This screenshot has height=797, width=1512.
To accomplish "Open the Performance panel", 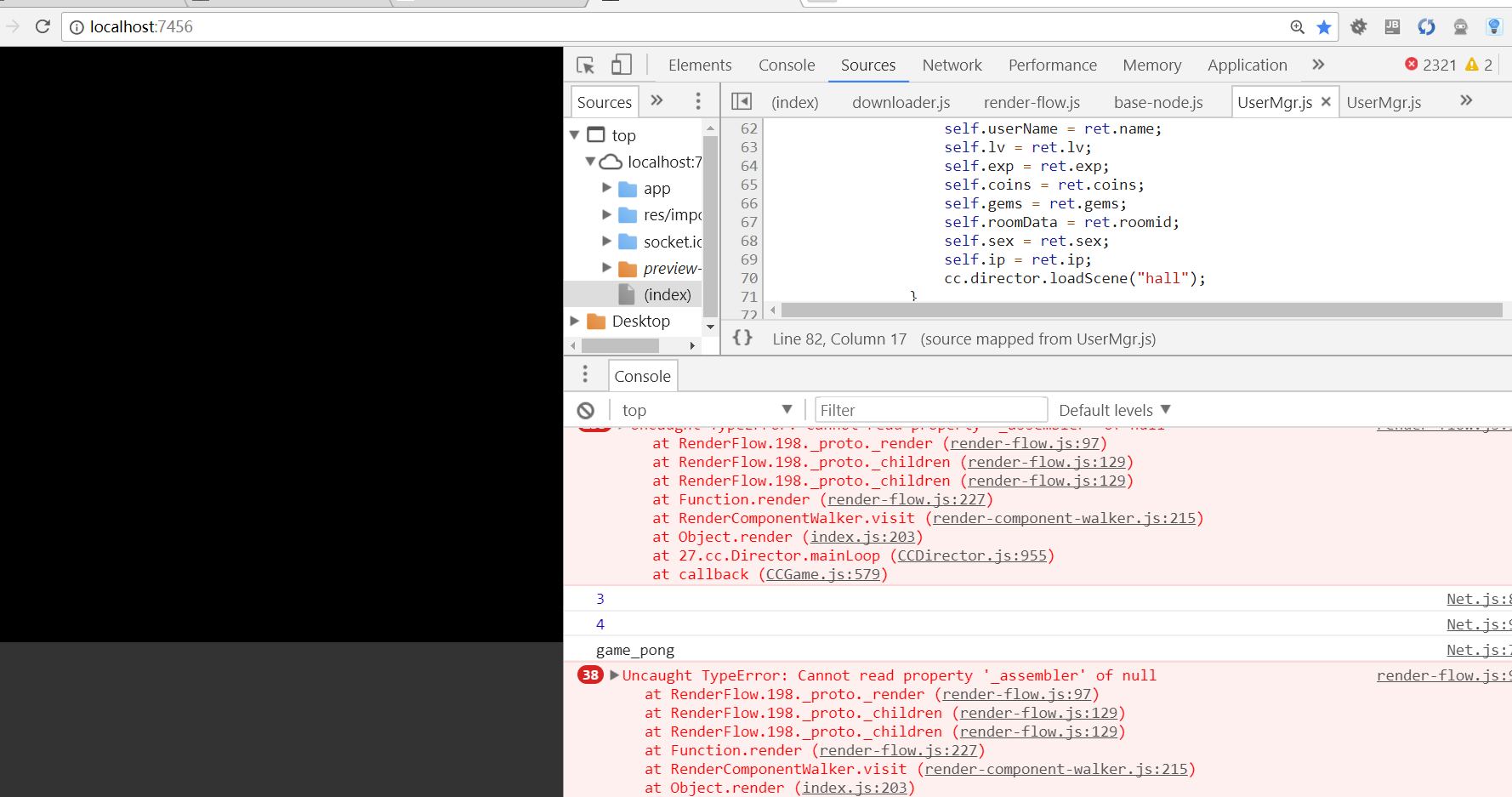I will point(1053,65).
